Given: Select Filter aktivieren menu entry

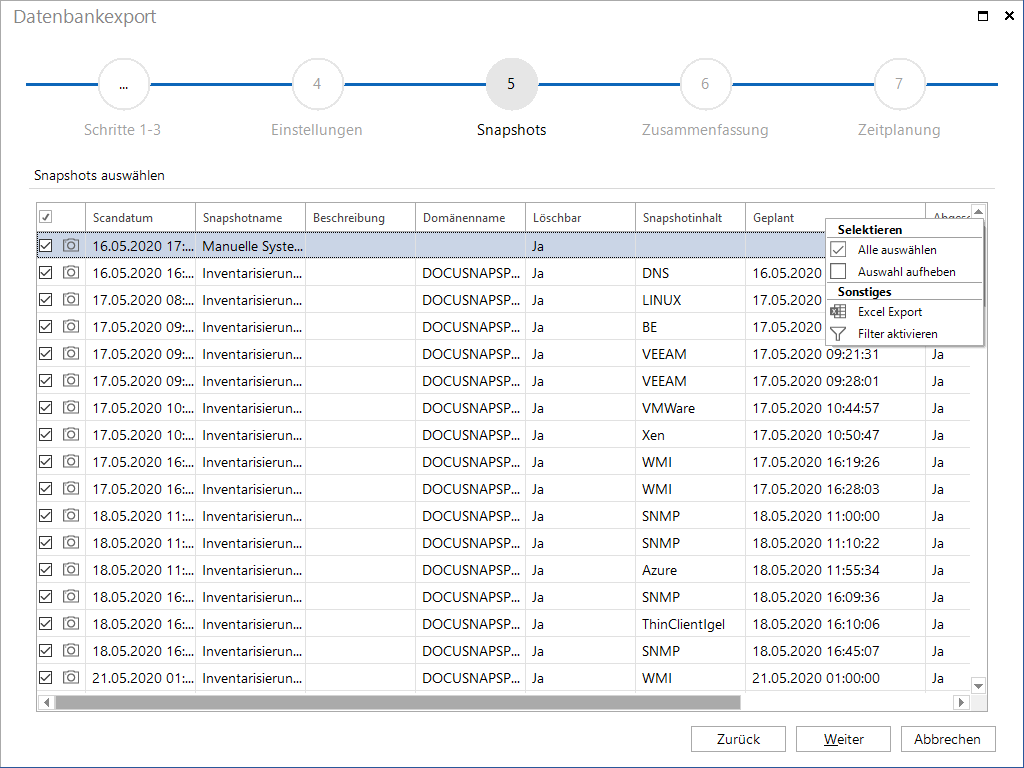Looking at the screenshot, I should pos(904,334).
